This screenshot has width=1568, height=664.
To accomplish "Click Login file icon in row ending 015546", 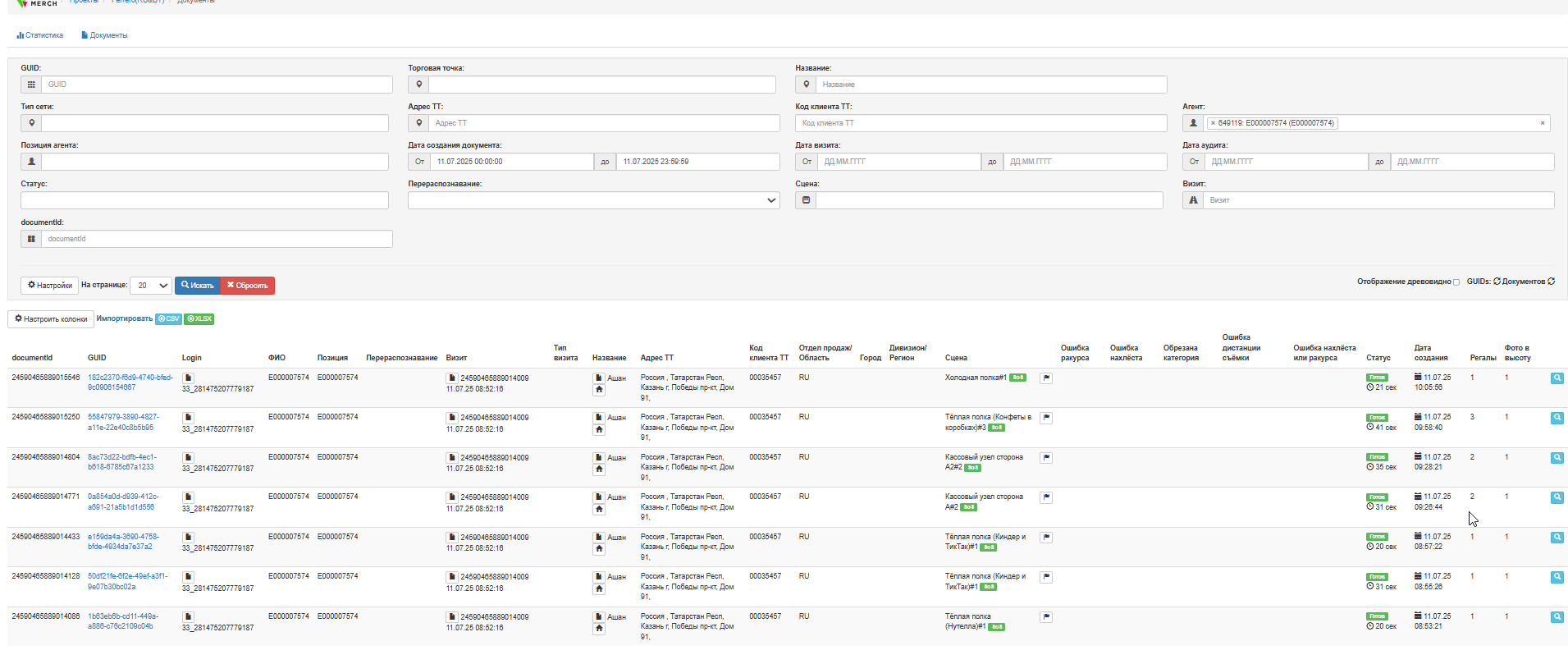I will coord(188,378).
